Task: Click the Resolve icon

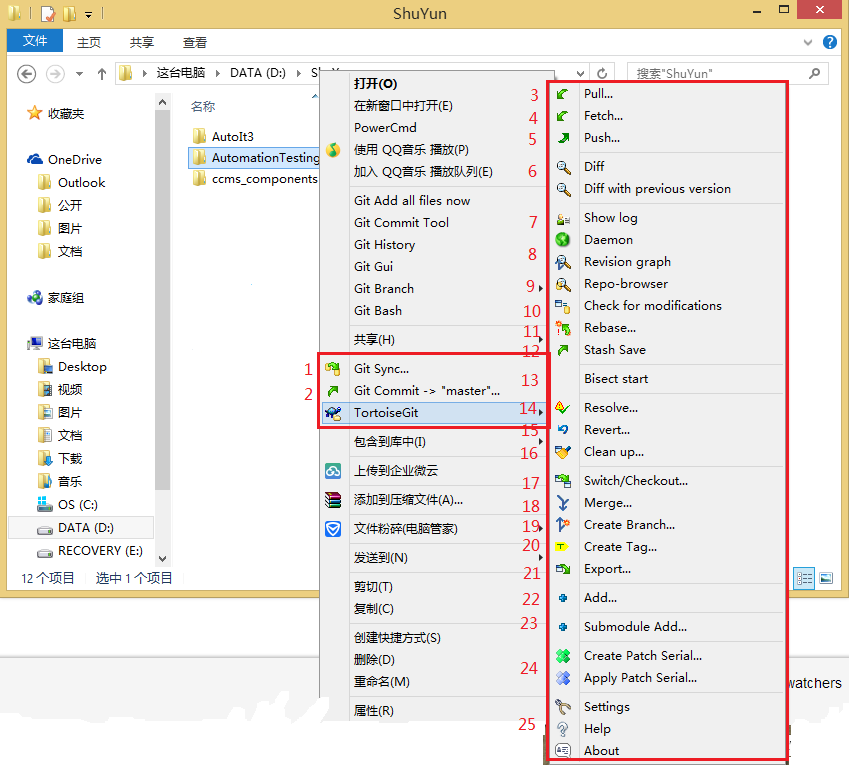Action: [x=563, y=408]
